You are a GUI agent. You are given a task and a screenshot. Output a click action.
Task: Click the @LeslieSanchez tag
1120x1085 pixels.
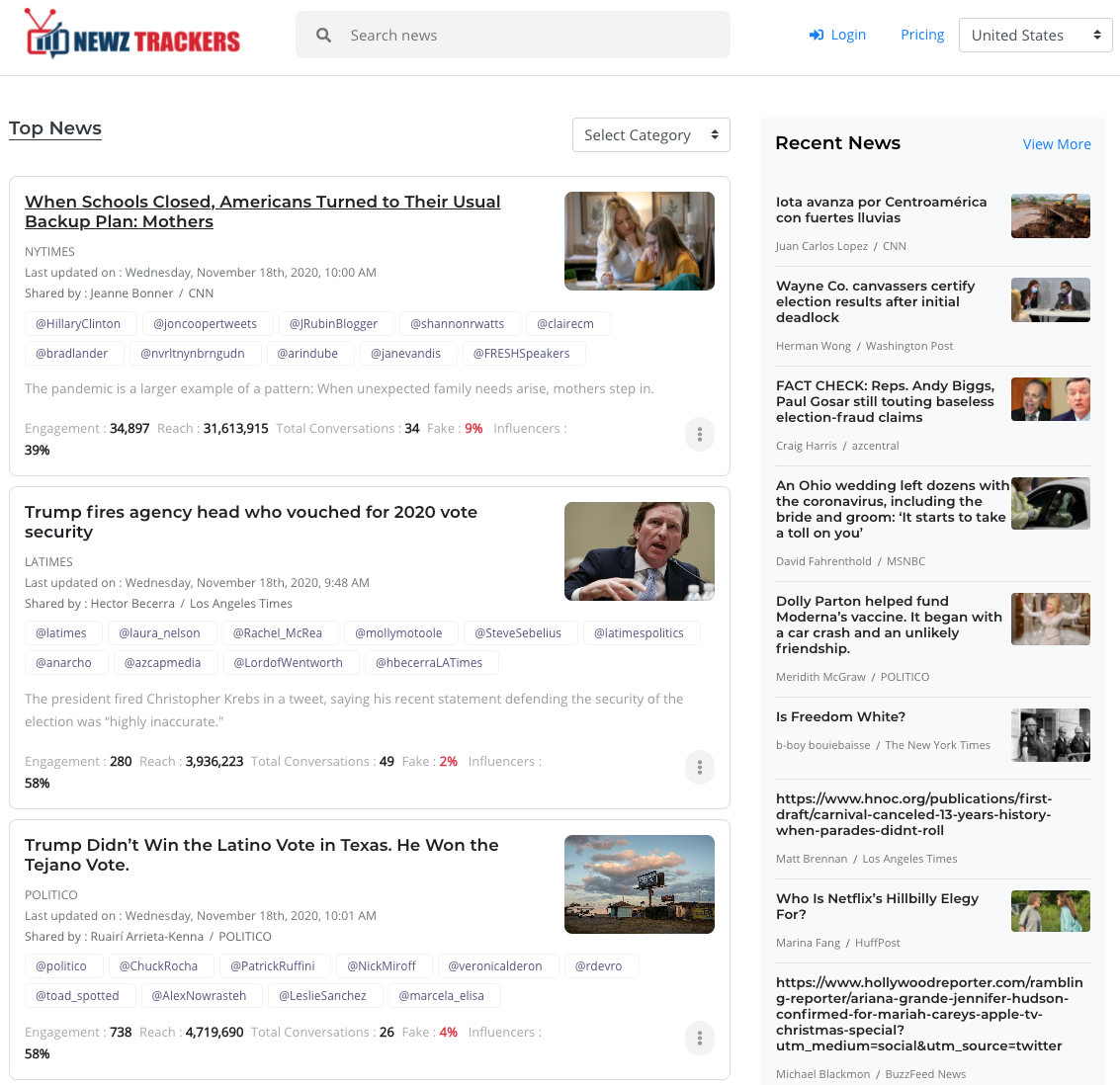point(323,996)
